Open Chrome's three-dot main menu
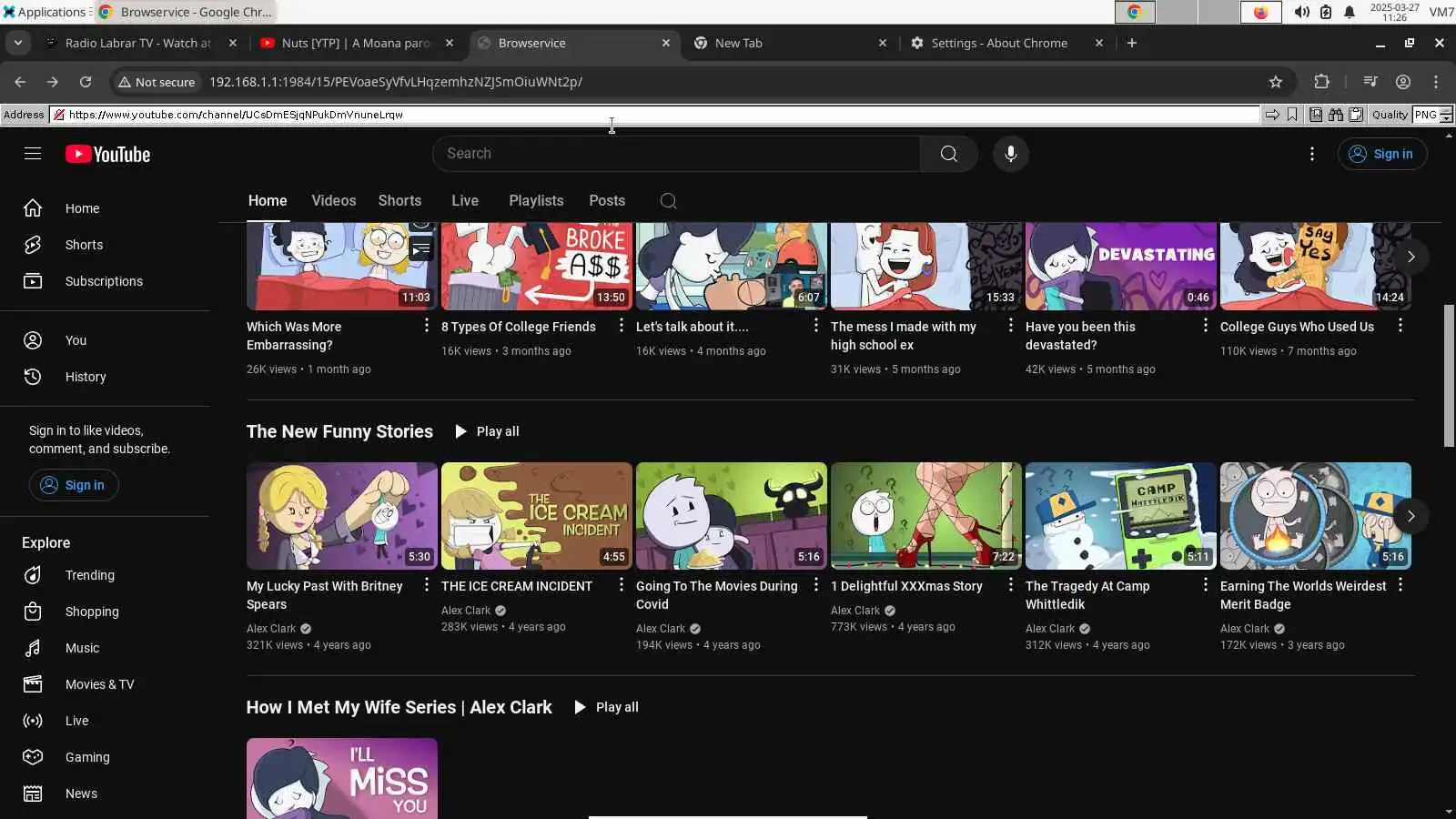Image resolution: width=1456 pixels, height=819 pixels. pyautogui.click(x=1436, y=82)
